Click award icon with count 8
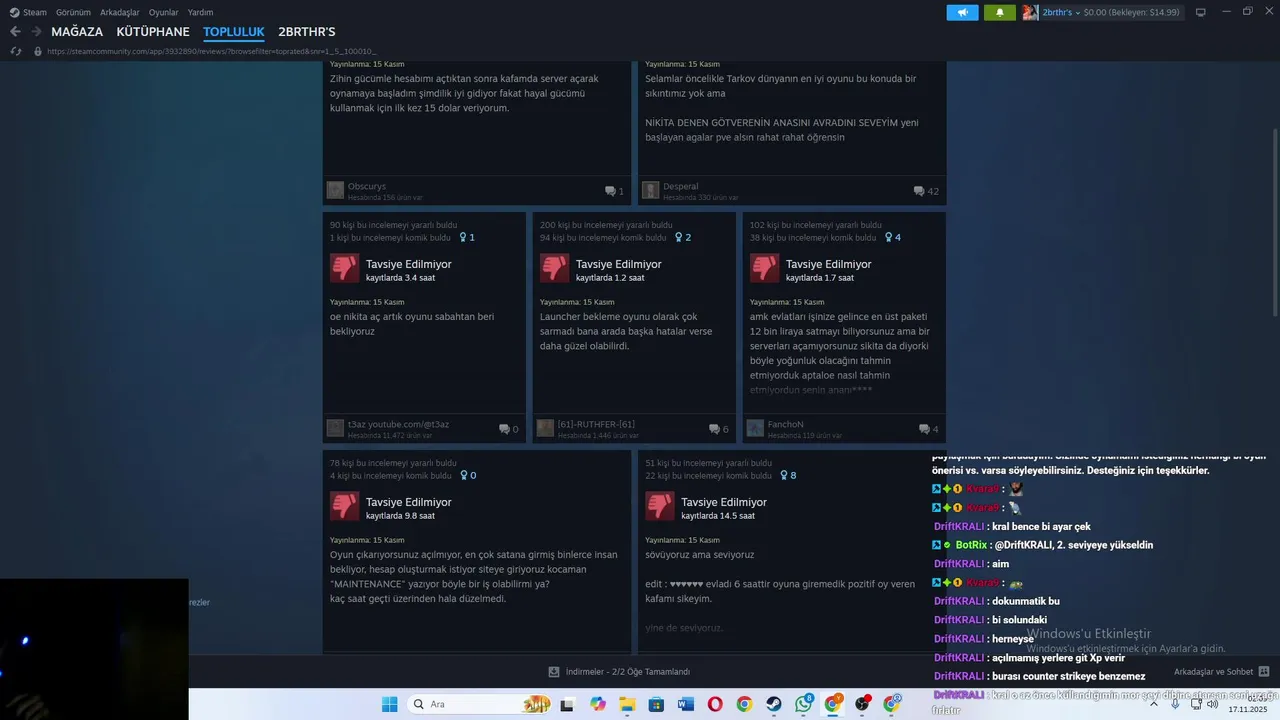The width and height of the screenshot is (1280, 720). [784, 476]
